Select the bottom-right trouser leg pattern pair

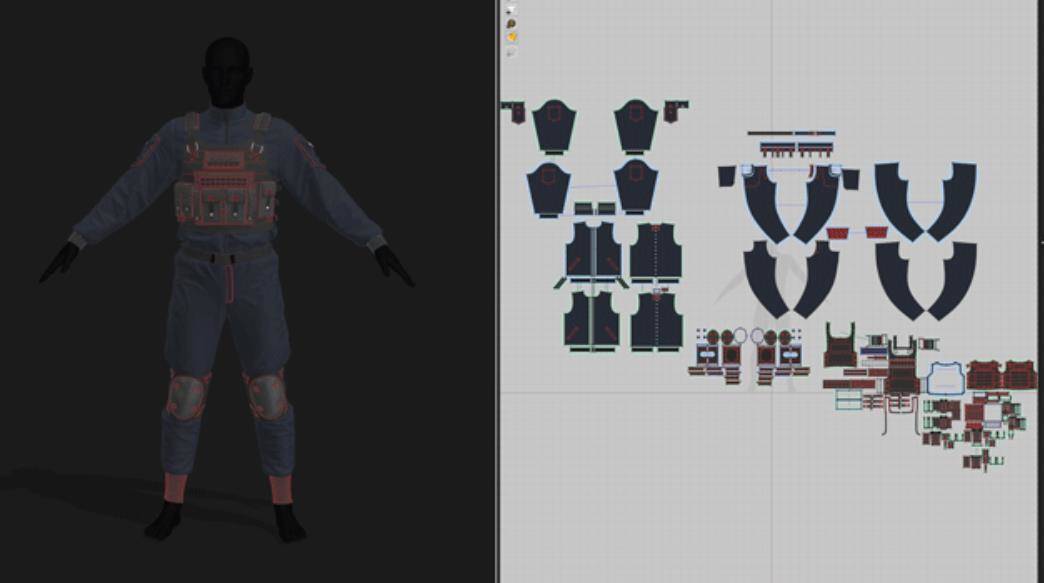click(x=926, y=281)
